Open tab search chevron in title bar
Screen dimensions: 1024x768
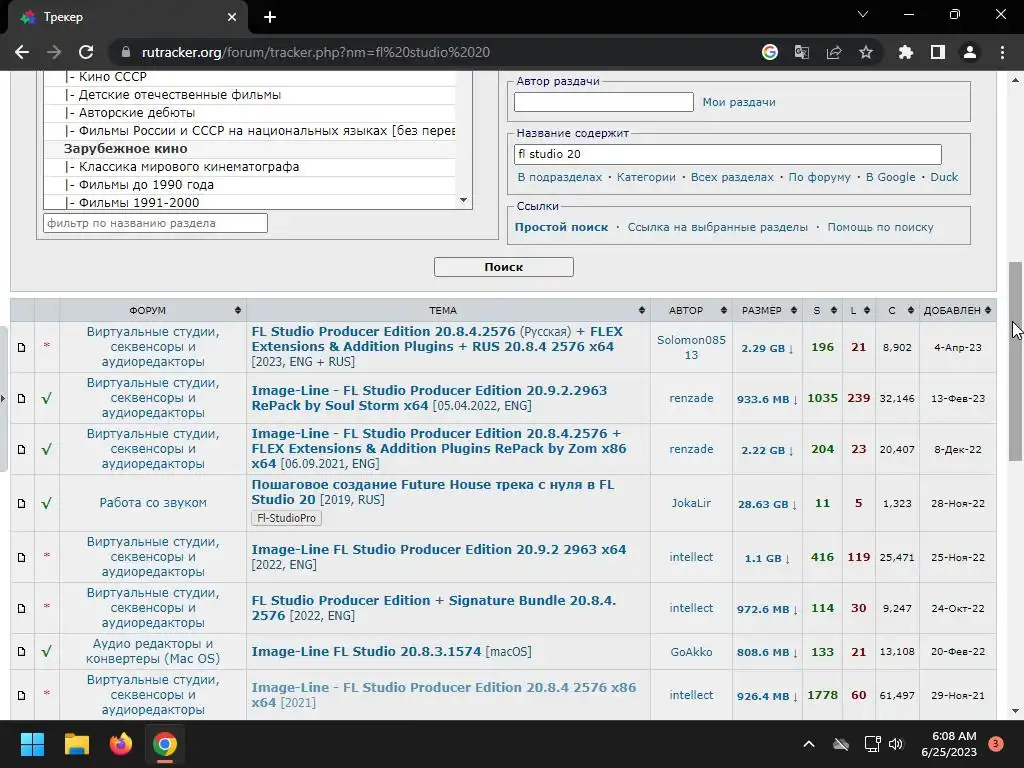coord(863,14)
